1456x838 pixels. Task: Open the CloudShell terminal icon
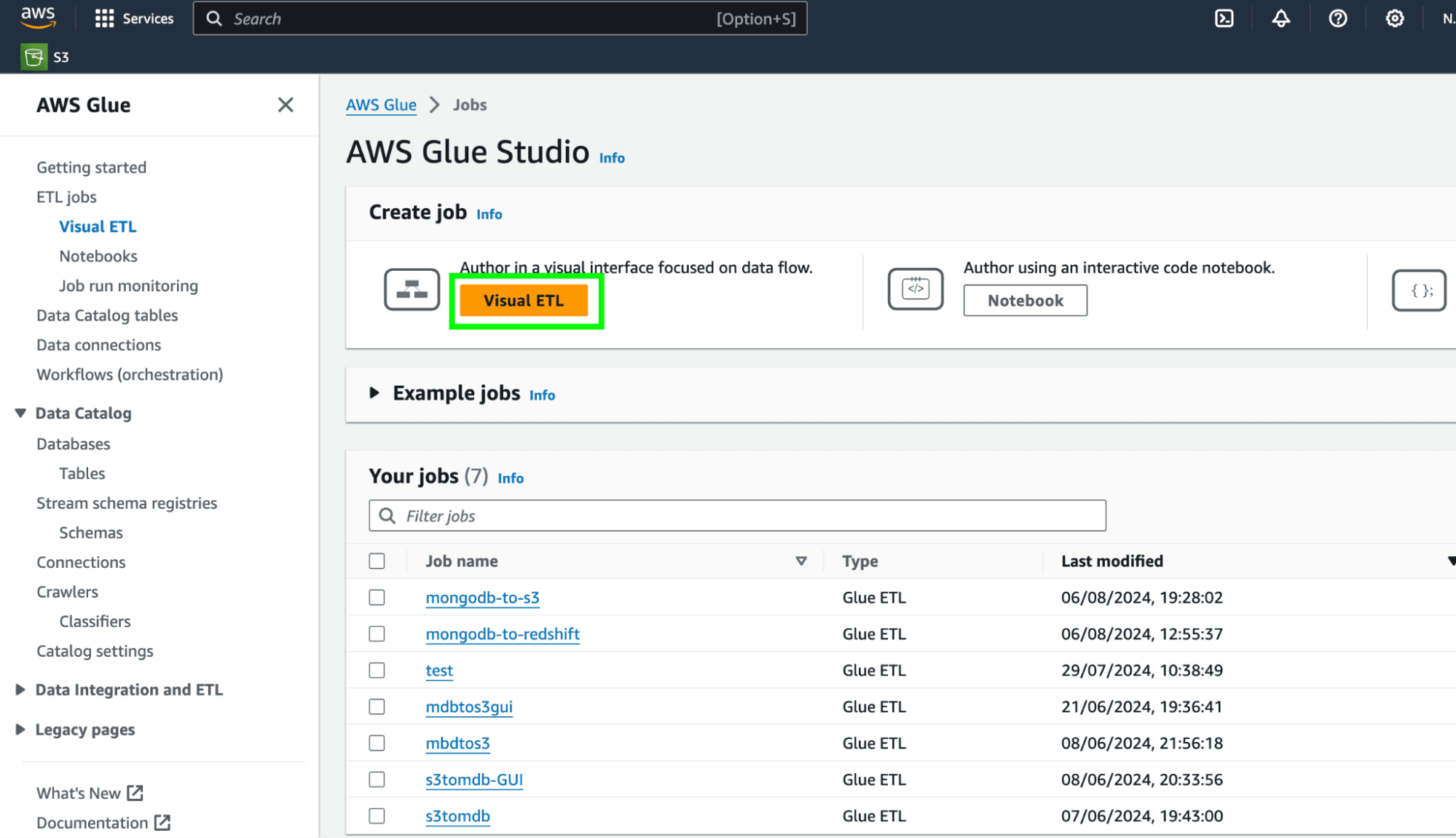1224,18
